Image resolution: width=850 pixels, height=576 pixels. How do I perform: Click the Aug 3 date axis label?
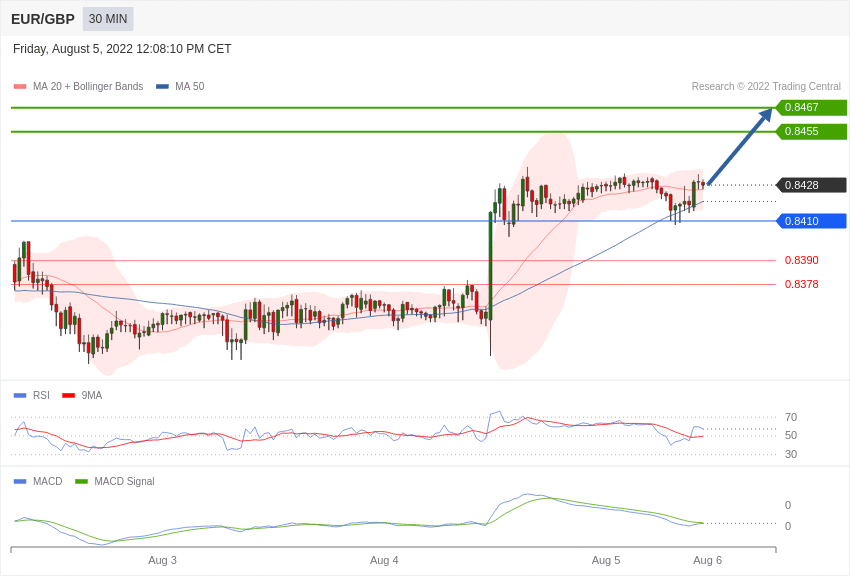click(162, 560)
